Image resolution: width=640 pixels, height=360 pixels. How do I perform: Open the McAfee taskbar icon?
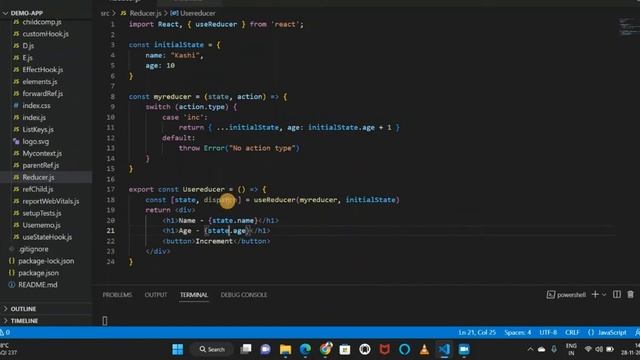384,349
